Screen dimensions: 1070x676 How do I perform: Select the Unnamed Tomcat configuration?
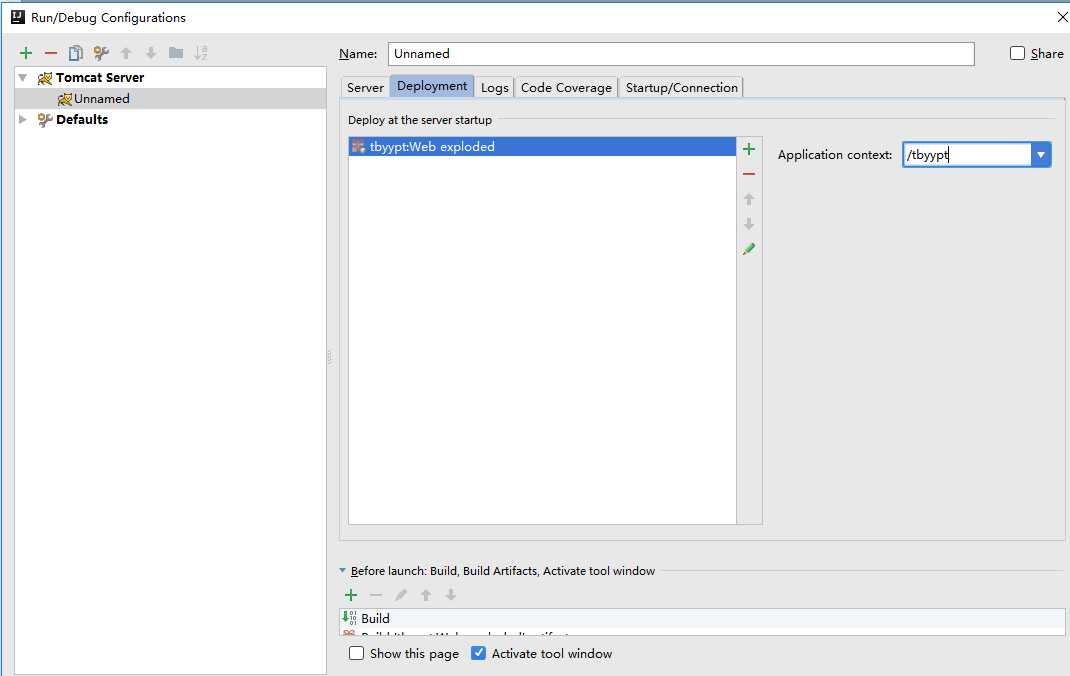pyautogui.click(x=170, y=99)
